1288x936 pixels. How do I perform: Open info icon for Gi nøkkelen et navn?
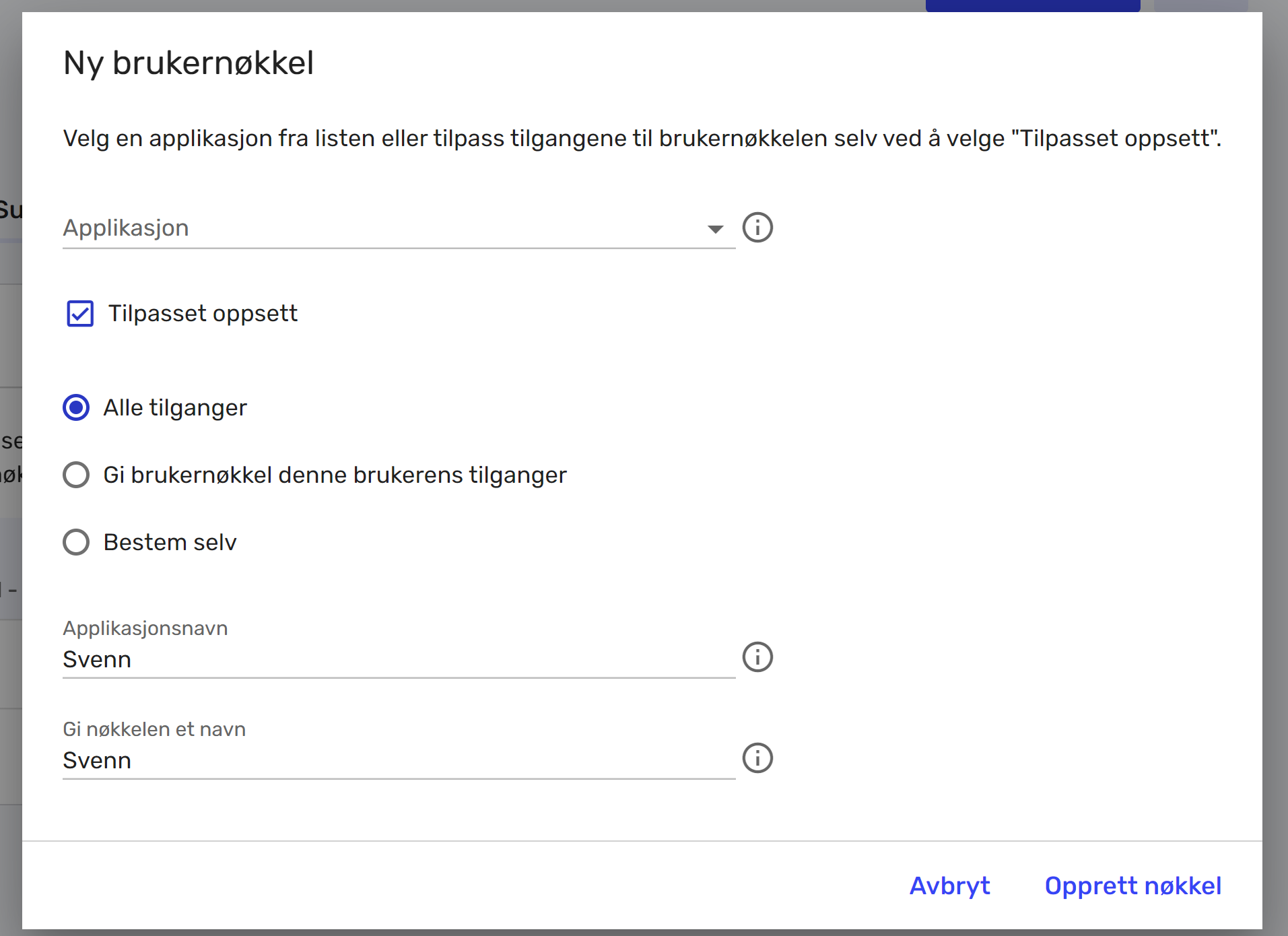pyautogui.click(x=757, y=758)
